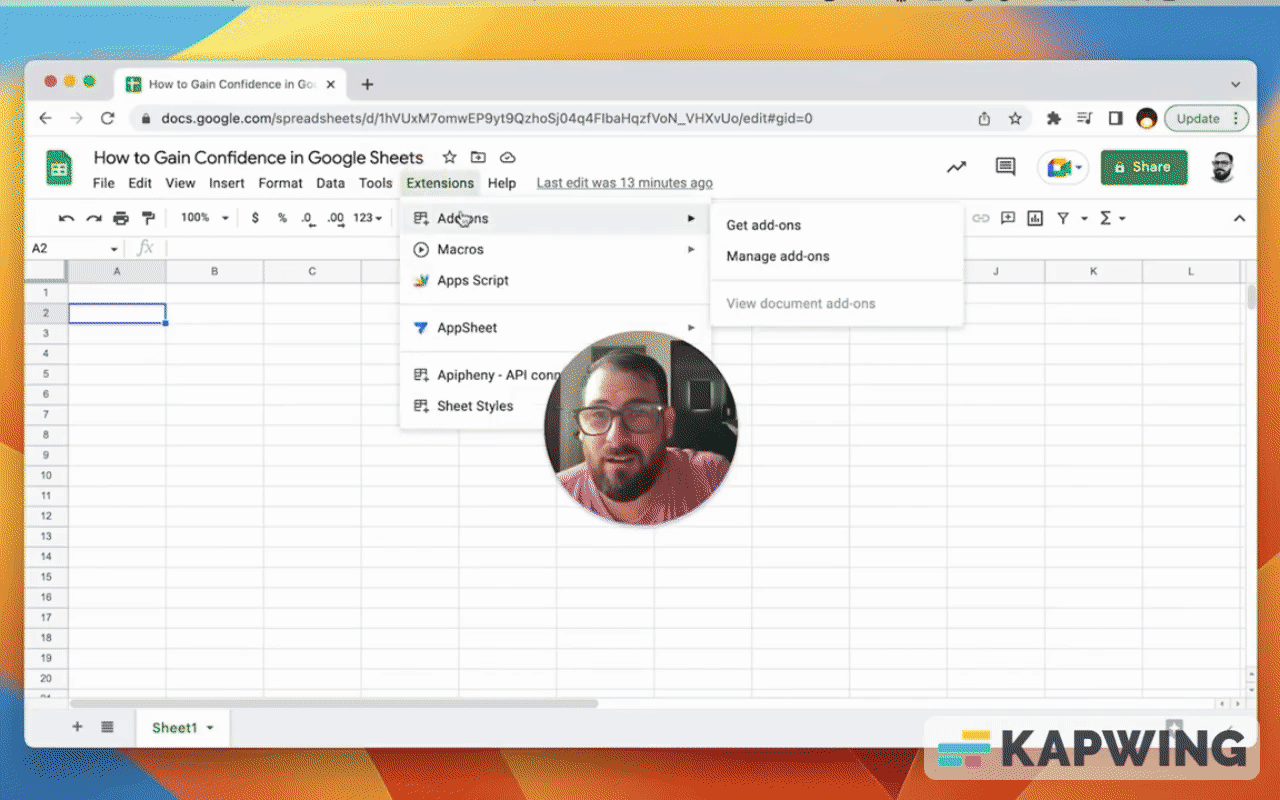The width and height of the screenshot is (1280, 800).
Task: Click the green Share button
Action: (x=1143, y=167)
